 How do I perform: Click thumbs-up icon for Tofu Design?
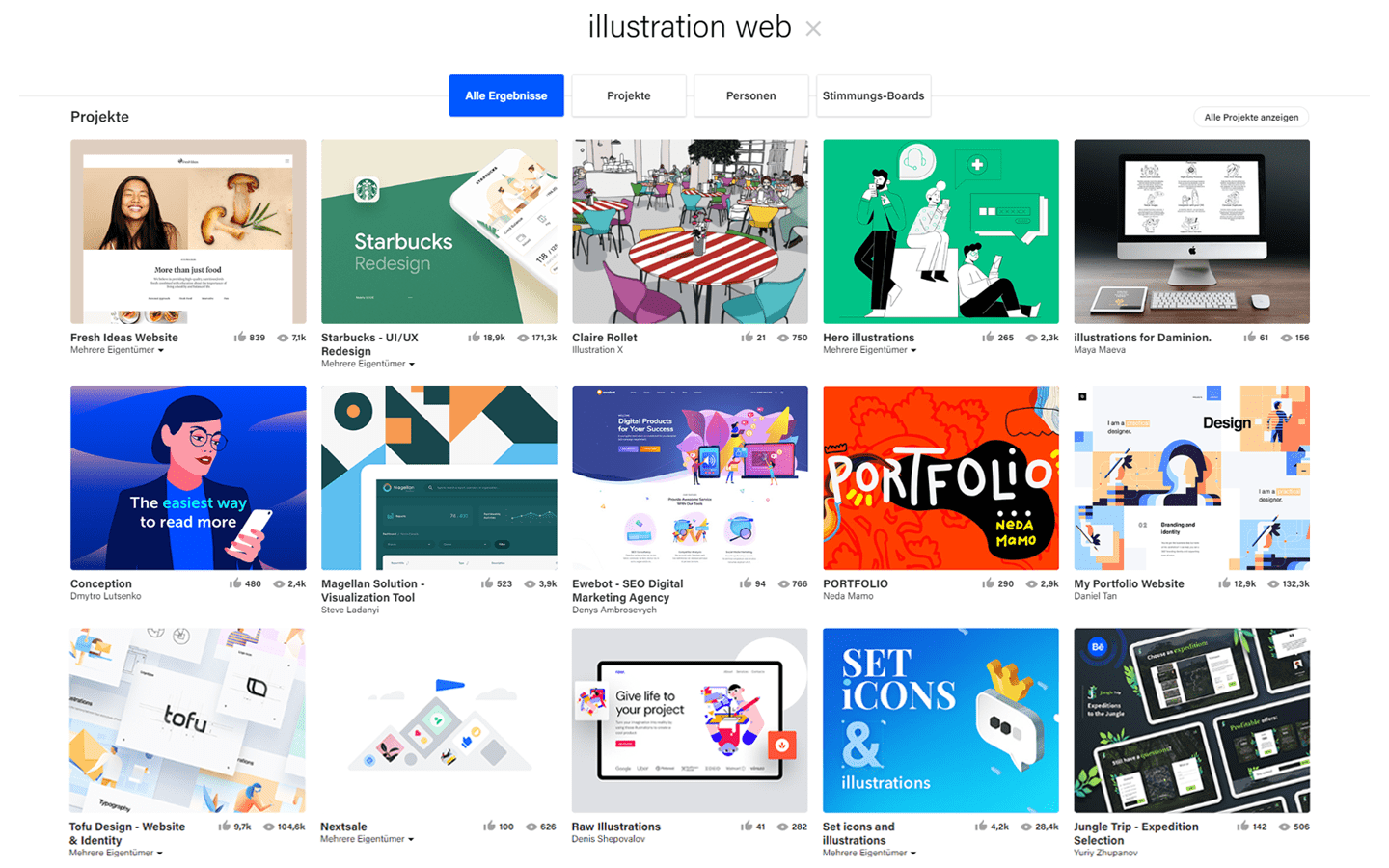point(224,827)
